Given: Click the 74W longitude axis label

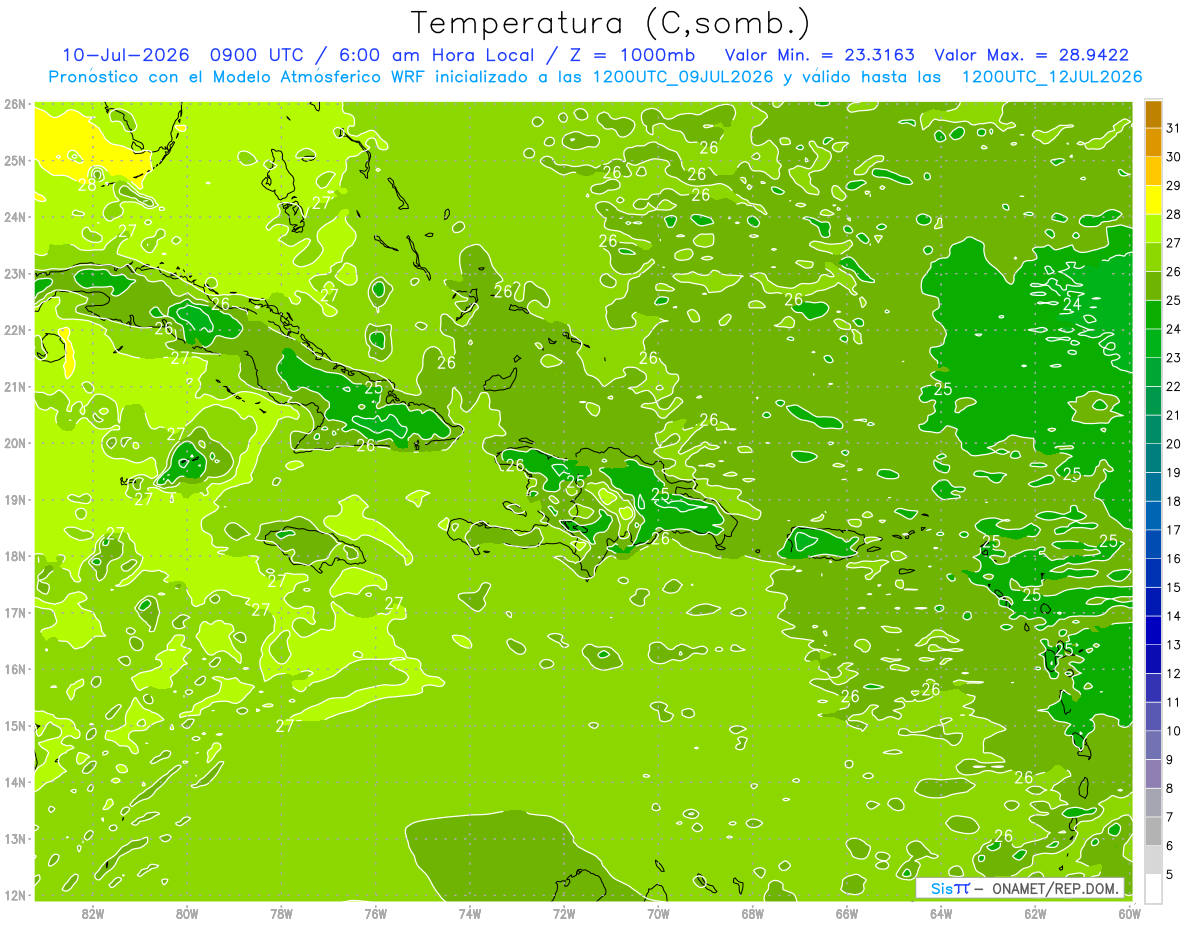Looking at the screenshot, I should point(470,913).
